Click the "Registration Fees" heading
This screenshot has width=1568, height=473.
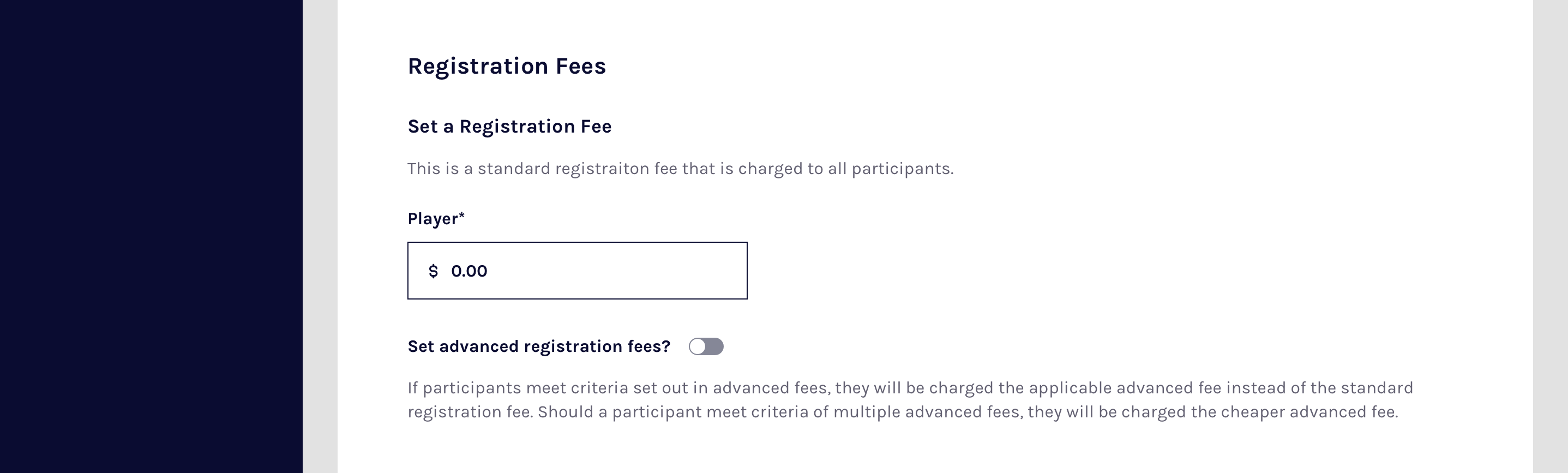[507, 66]
